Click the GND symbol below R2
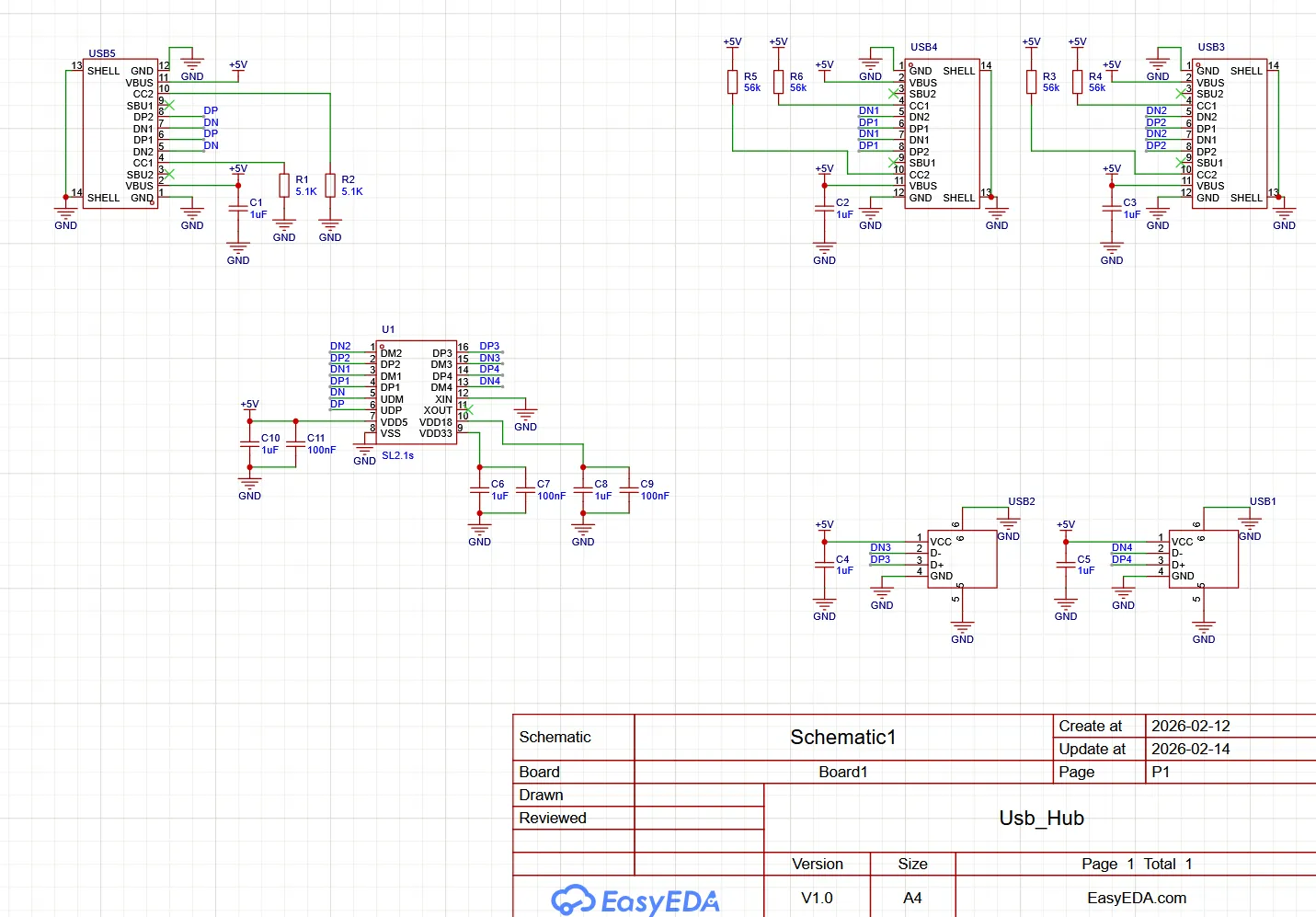The width and height of the screenshot is (1316, 917). click(330, 230)
